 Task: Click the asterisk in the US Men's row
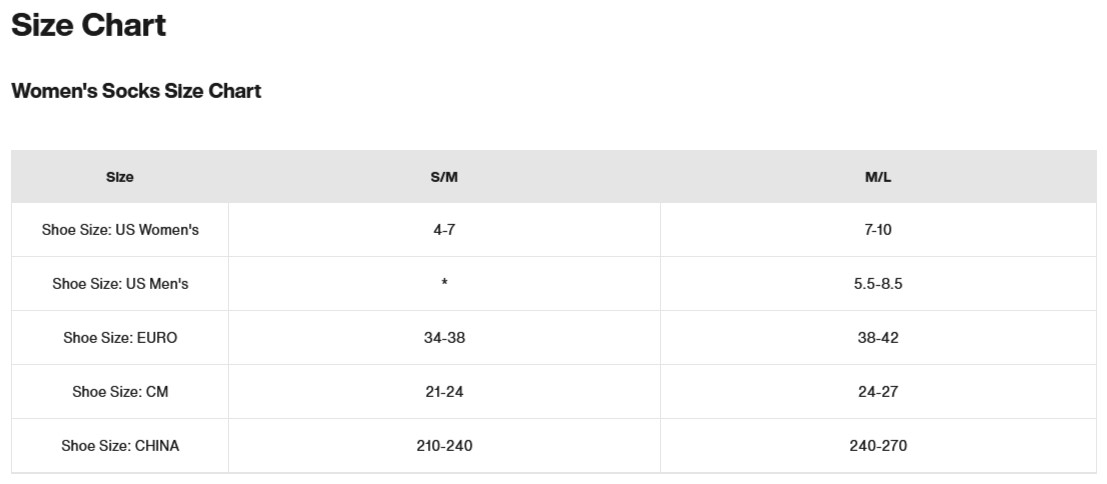tap(444, 284)
